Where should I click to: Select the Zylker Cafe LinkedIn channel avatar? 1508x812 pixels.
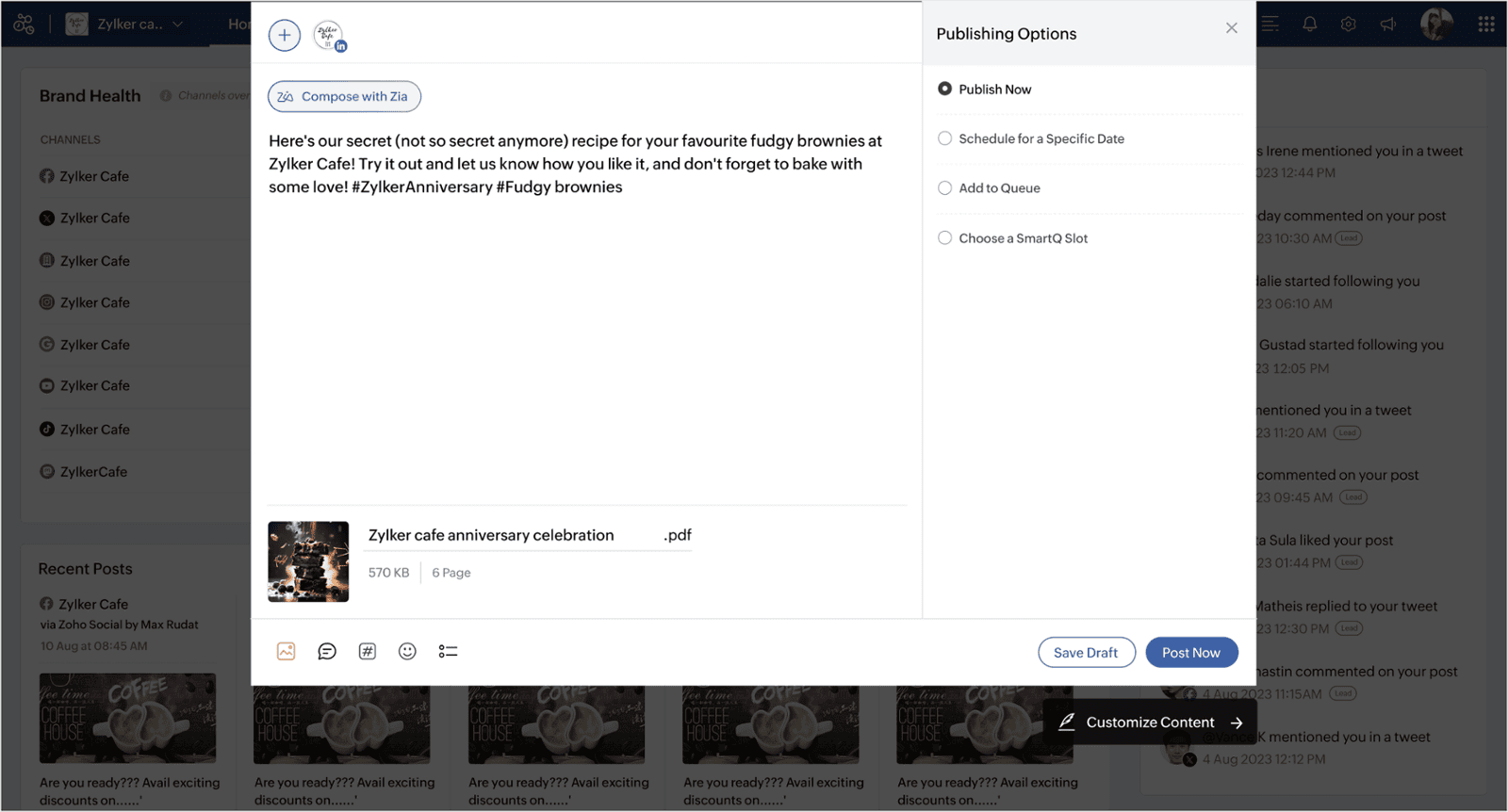click(x=329, y=36)
